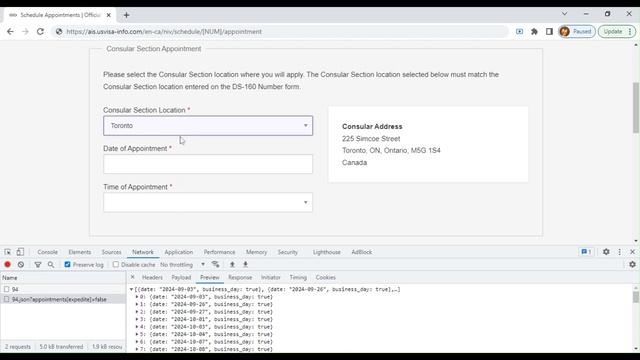
Task: Open a new browser tab
Action: [x=126, y=15]
